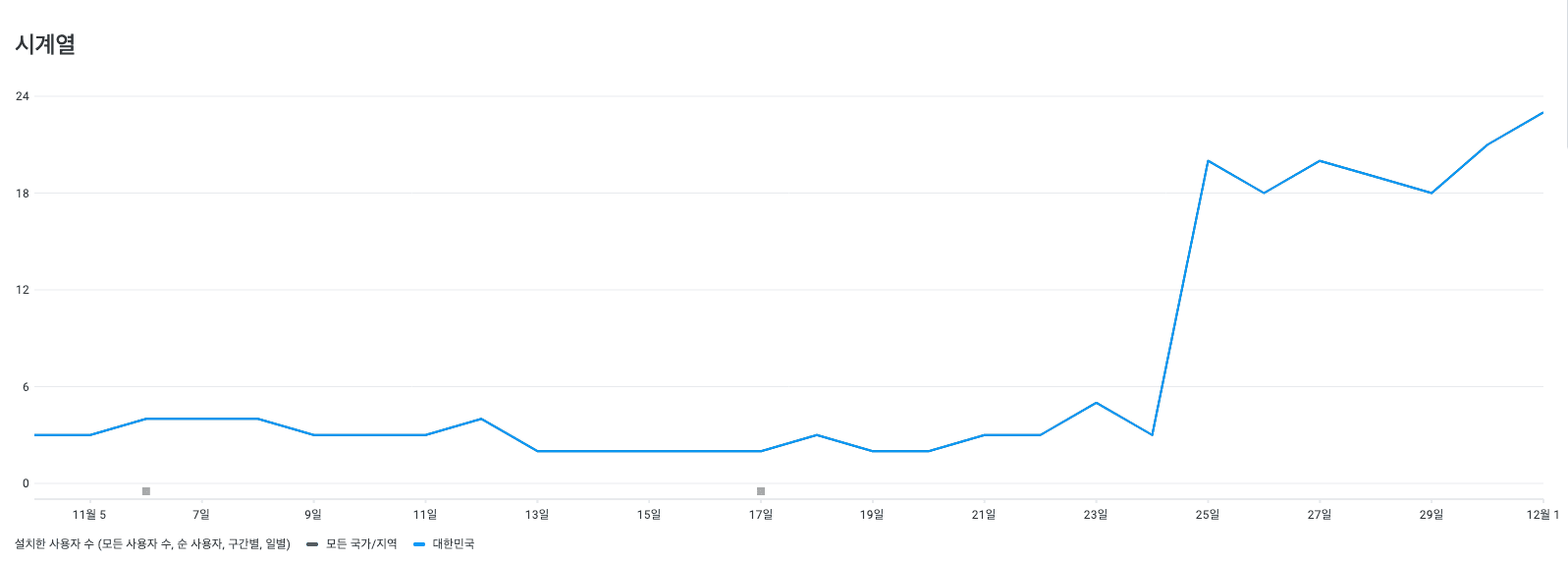
Task: Select the line's sharp peak data point on 25일
Action: click(x=1208, y=160)
